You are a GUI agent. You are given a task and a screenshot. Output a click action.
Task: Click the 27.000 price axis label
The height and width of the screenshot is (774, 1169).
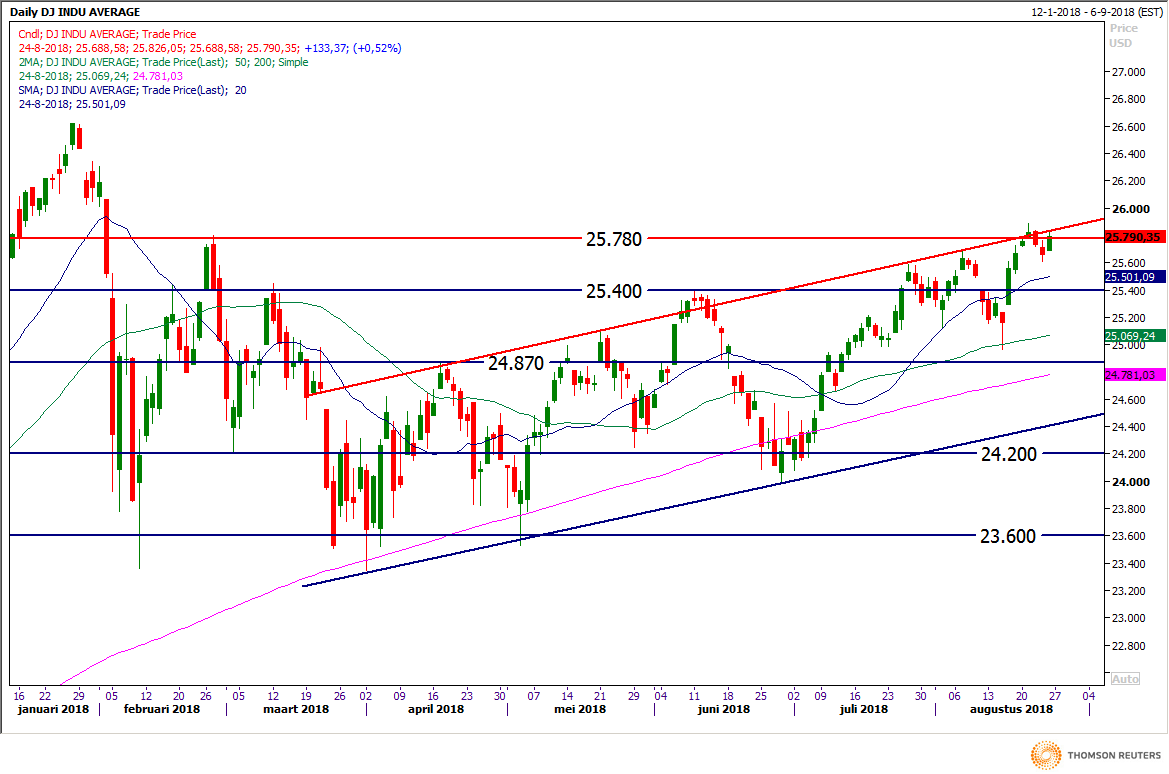1129,72
